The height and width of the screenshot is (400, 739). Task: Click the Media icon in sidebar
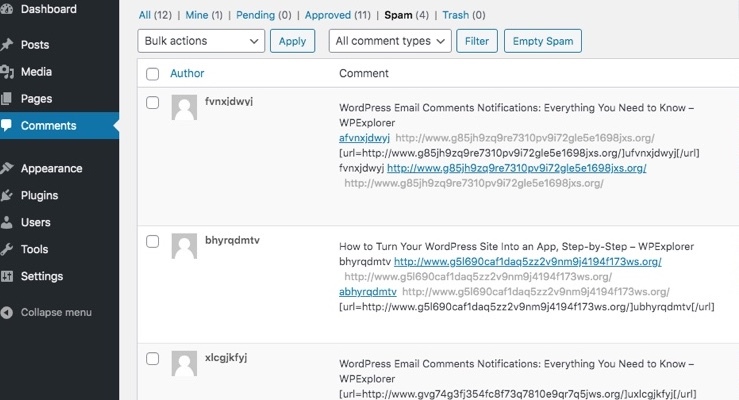click(x=7, y=72)
